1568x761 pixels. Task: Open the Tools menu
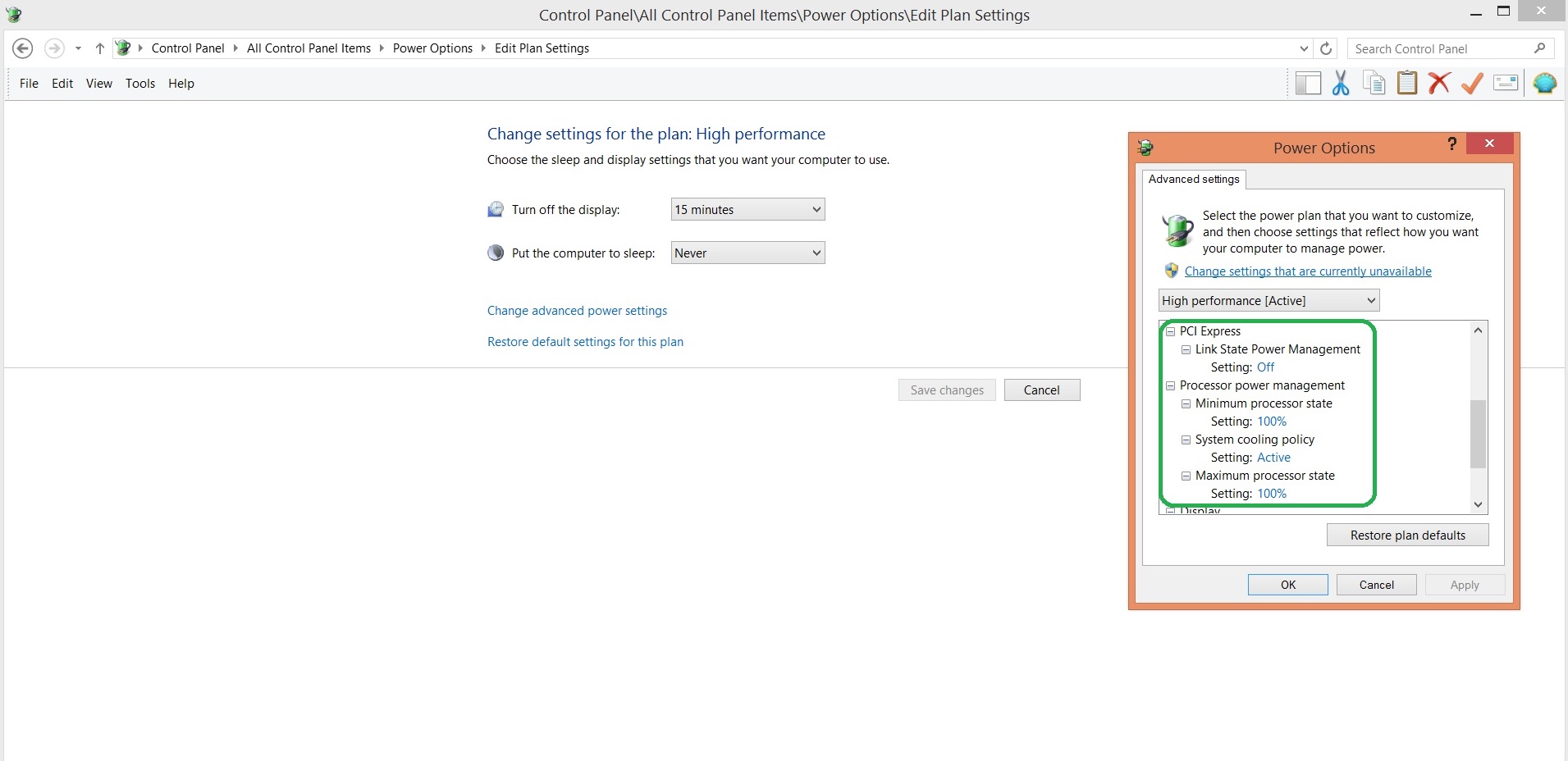[x=140, y=84]
